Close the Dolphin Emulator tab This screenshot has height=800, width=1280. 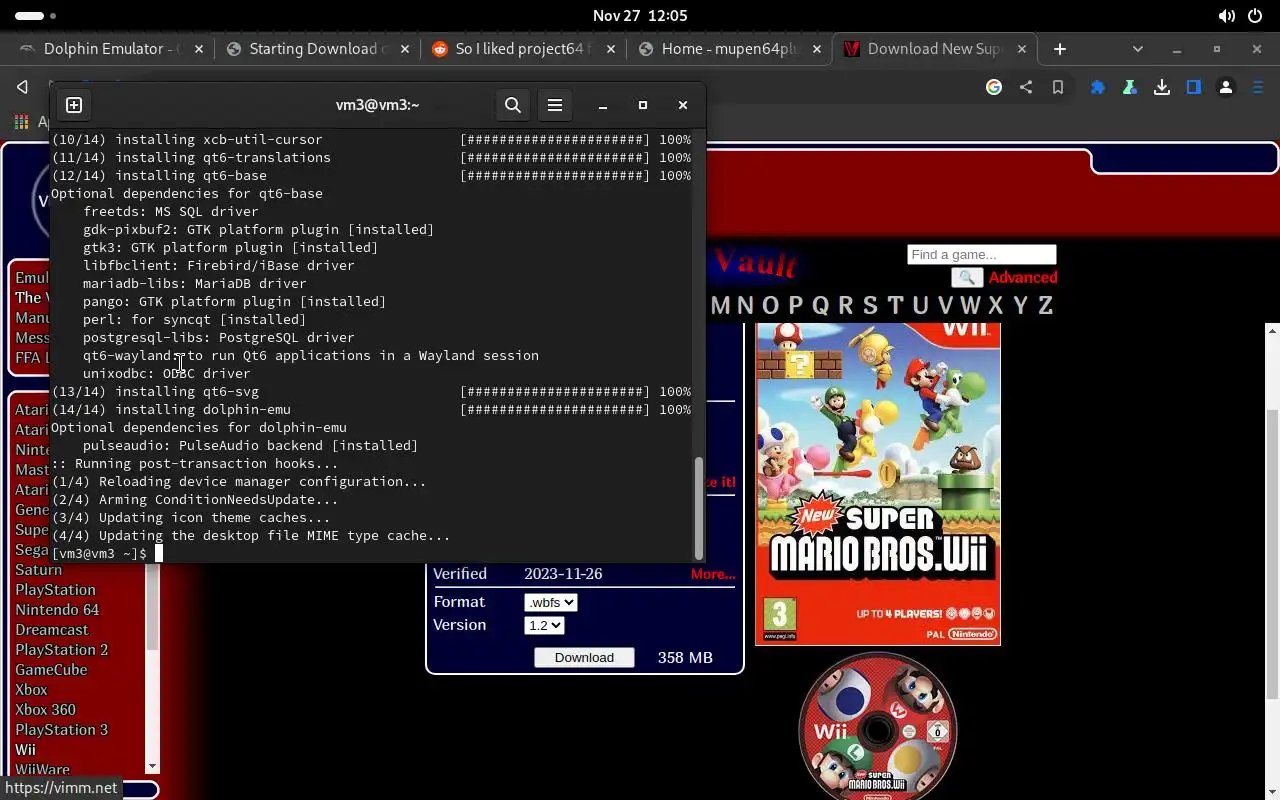point(199,49)
